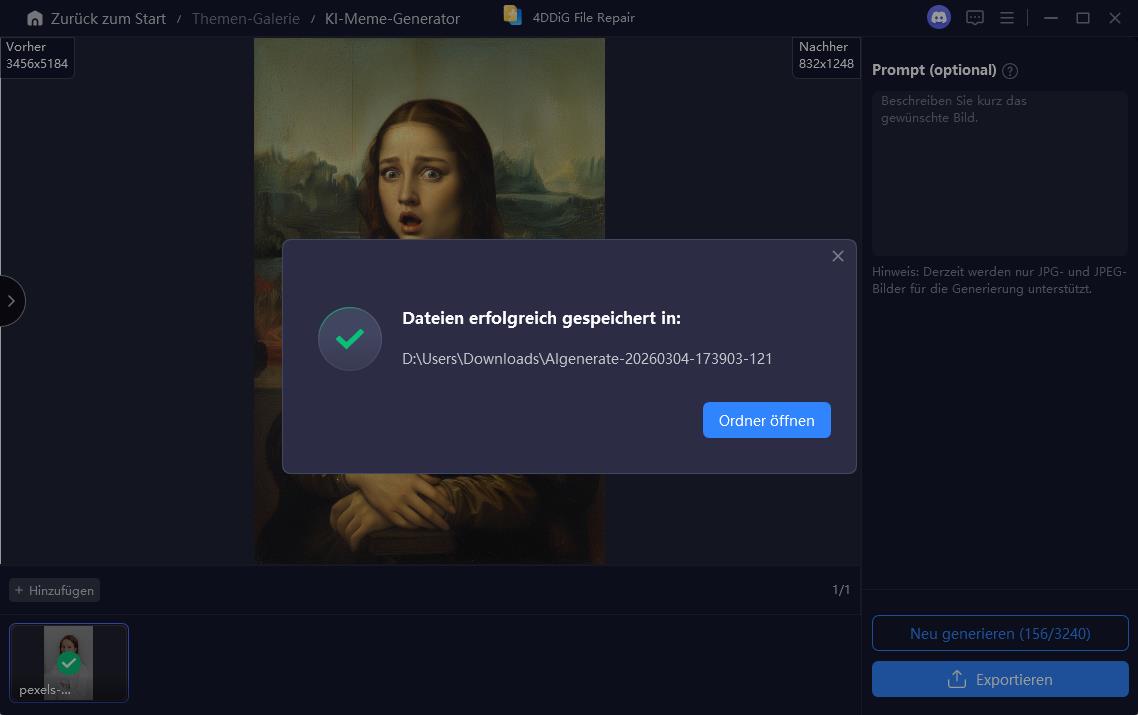Focus the prompt description text field
The width and height of the screenshot is (1138, 715).
(x=999, y=173)
